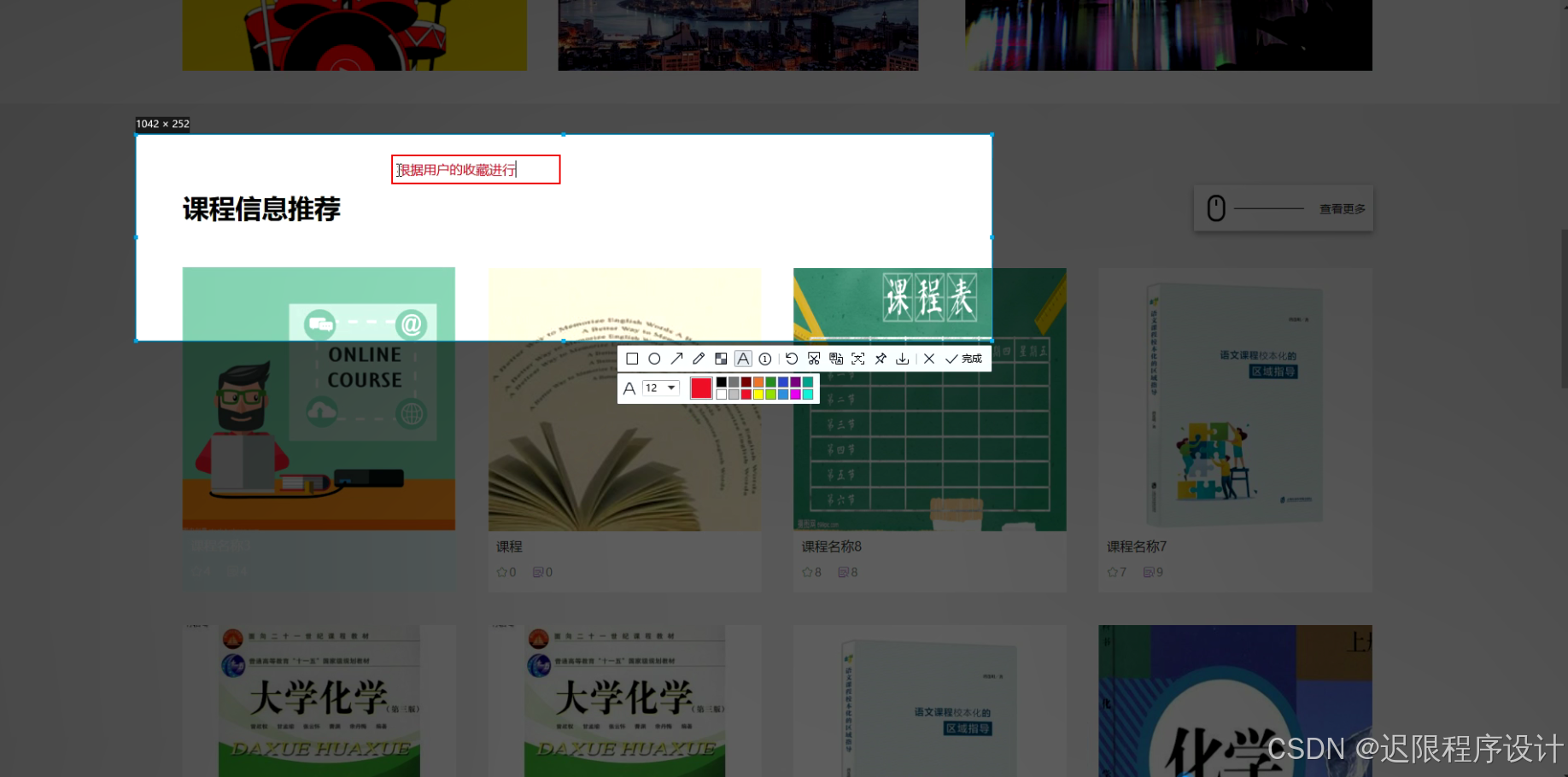1568x777 pixels.
Task: Click the city night skyline banner image
Action: point(738,35)
